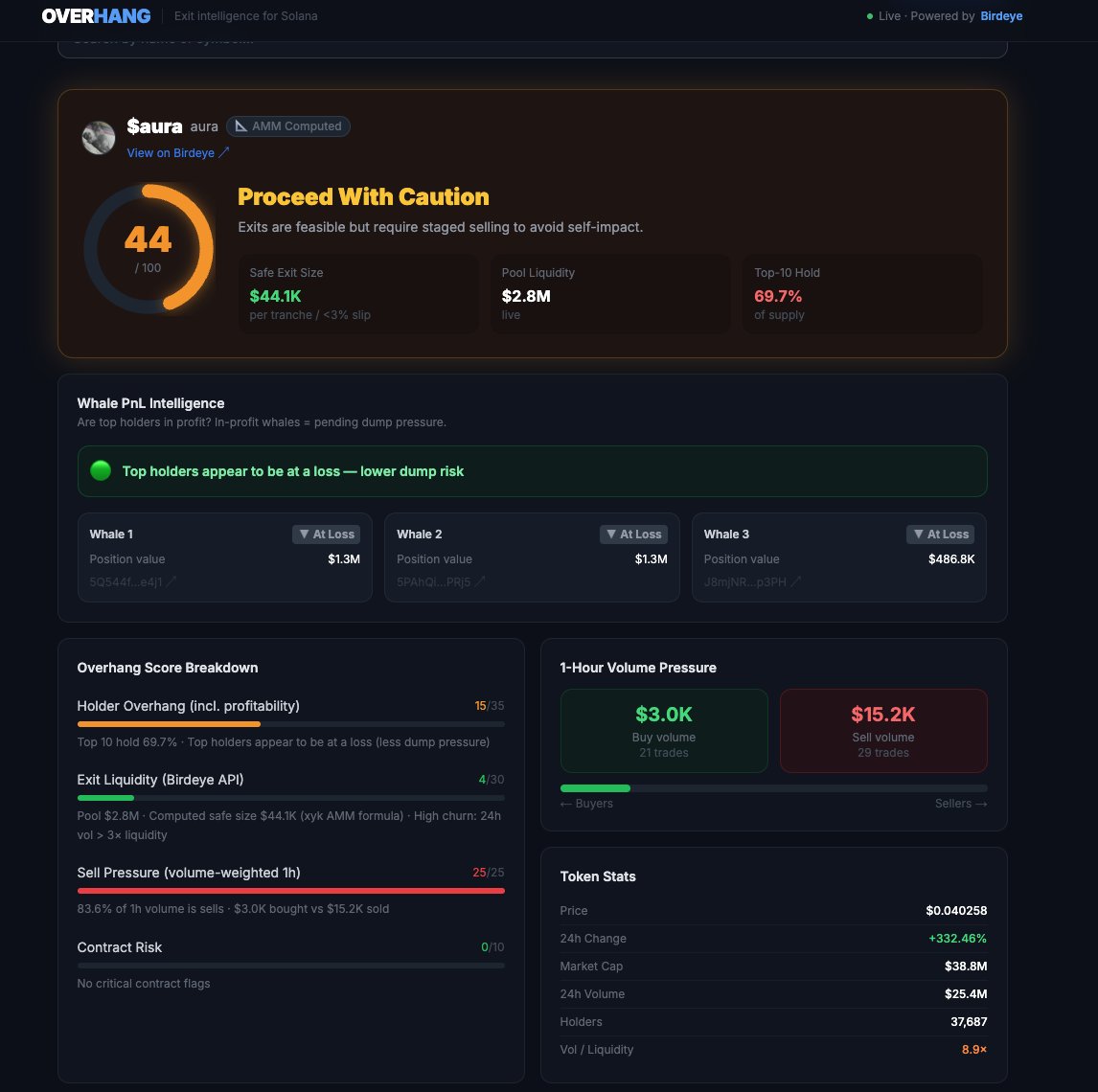The image size is (1098, 1092).
Task: Click the 1-Hour Volume Pressure heading
Action: [639, 668]
